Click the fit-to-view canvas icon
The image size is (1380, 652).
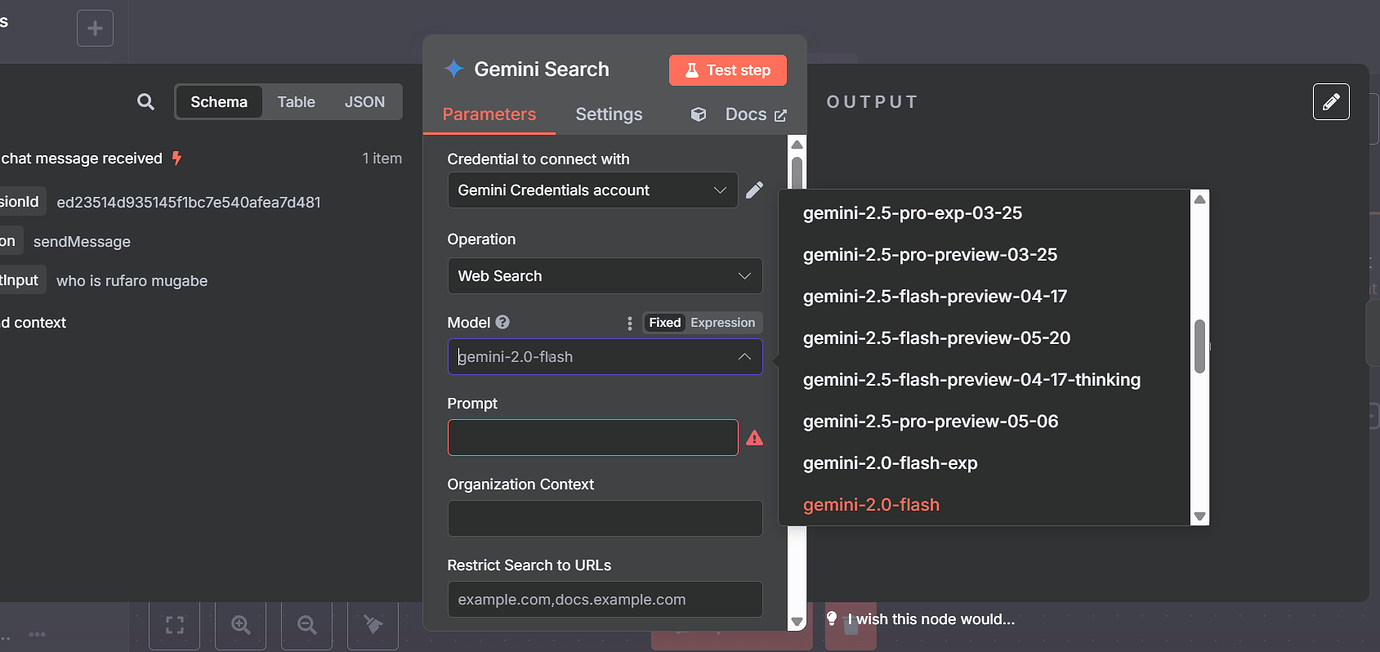click(x=175, y=625)
